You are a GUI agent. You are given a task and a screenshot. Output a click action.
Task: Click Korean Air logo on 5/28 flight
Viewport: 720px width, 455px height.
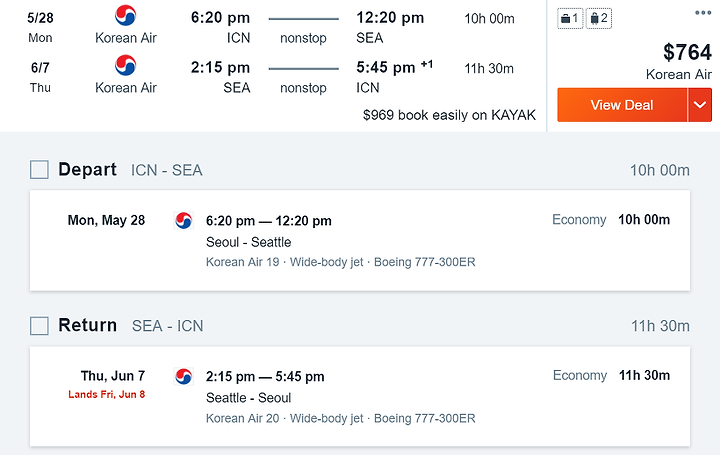click(x=125, y=15)
